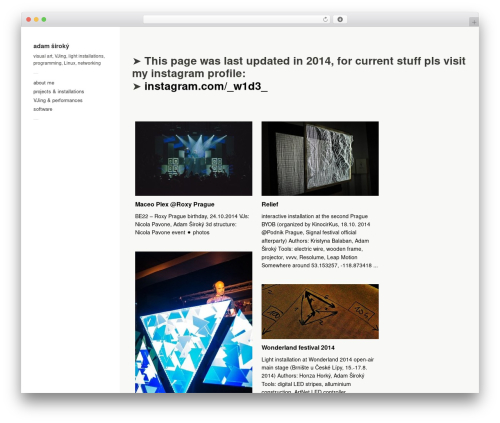The width and height of the screenshot is (500, 423).
Task: Click the Wonderland description Light installation text
Action: click(x=318, y=376)
